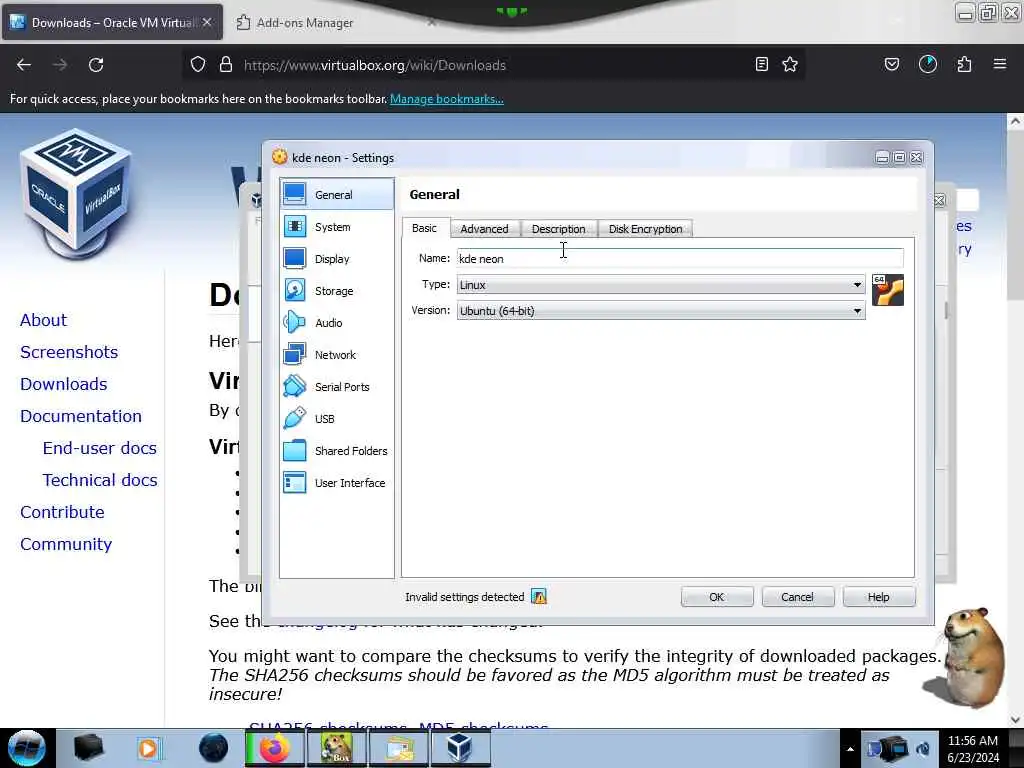Click the VirtualBox cube taskbar icon
The width and height of the screenshot is (1024, 768).
(460, 748)
